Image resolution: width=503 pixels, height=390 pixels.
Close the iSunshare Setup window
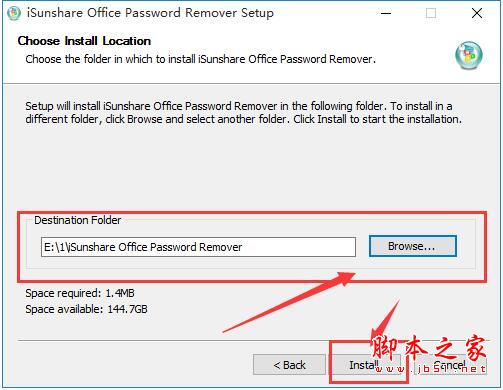tap(477, 13)
